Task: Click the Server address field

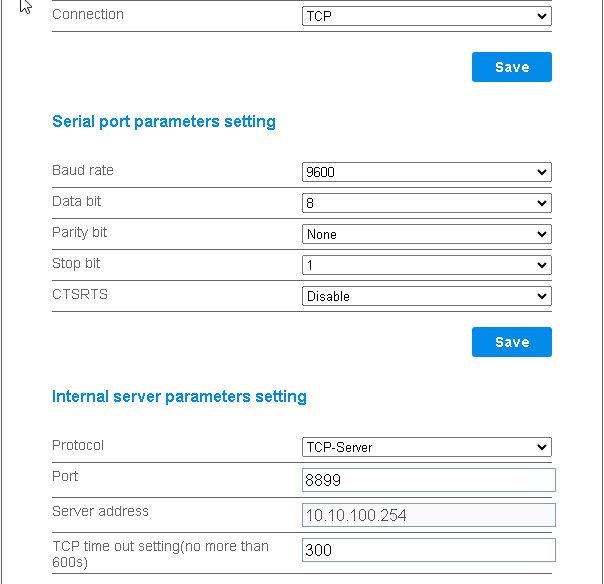Action: (x=428, y=515)
